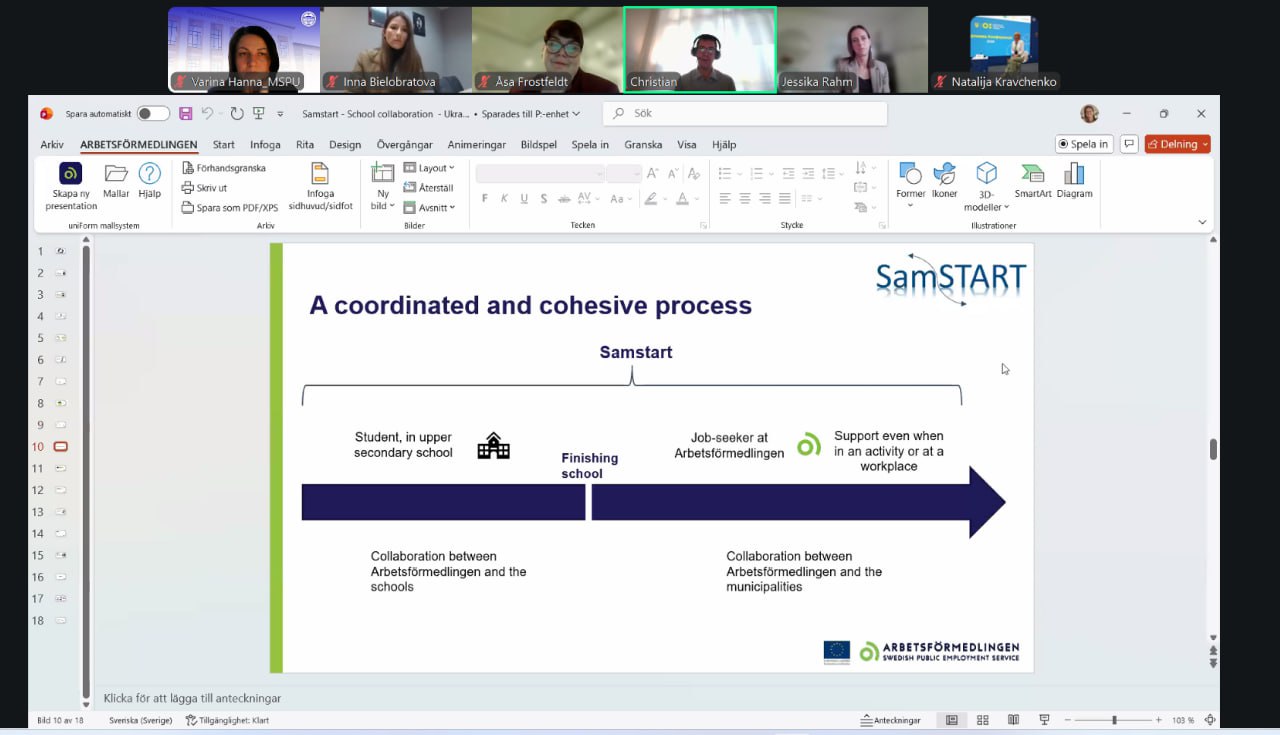
Task: Click Spara som PDF/XPS
Action: tap(230, 208)
